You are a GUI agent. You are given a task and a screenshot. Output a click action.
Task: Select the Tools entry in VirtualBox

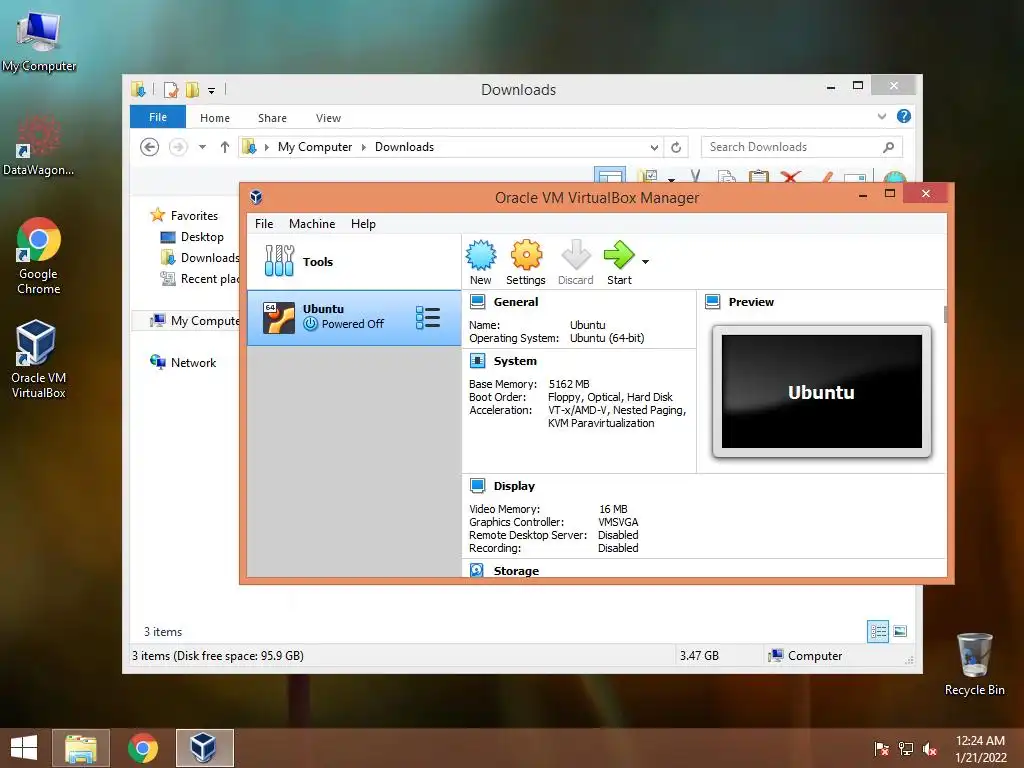pyautogui.click(x=354, y=261)
